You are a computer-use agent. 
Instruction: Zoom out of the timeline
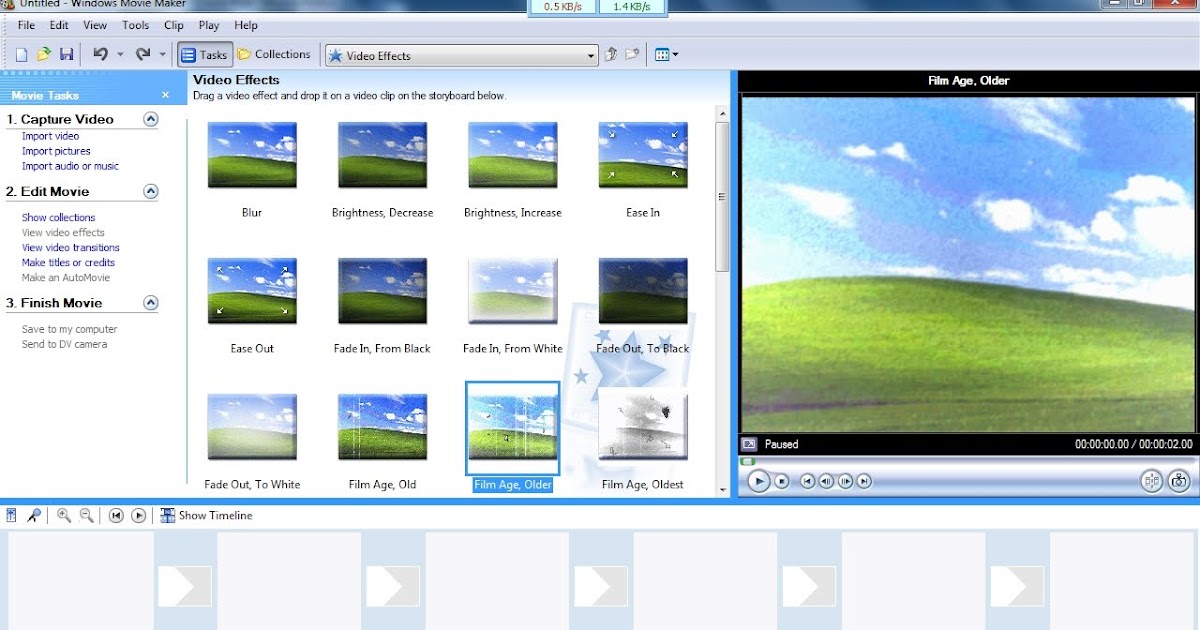click(87, 515)
